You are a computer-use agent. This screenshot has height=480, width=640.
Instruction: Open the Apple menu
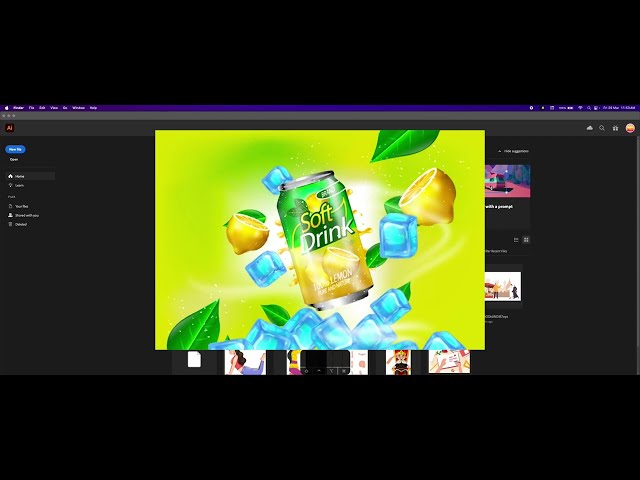click(x=6, y=108)
